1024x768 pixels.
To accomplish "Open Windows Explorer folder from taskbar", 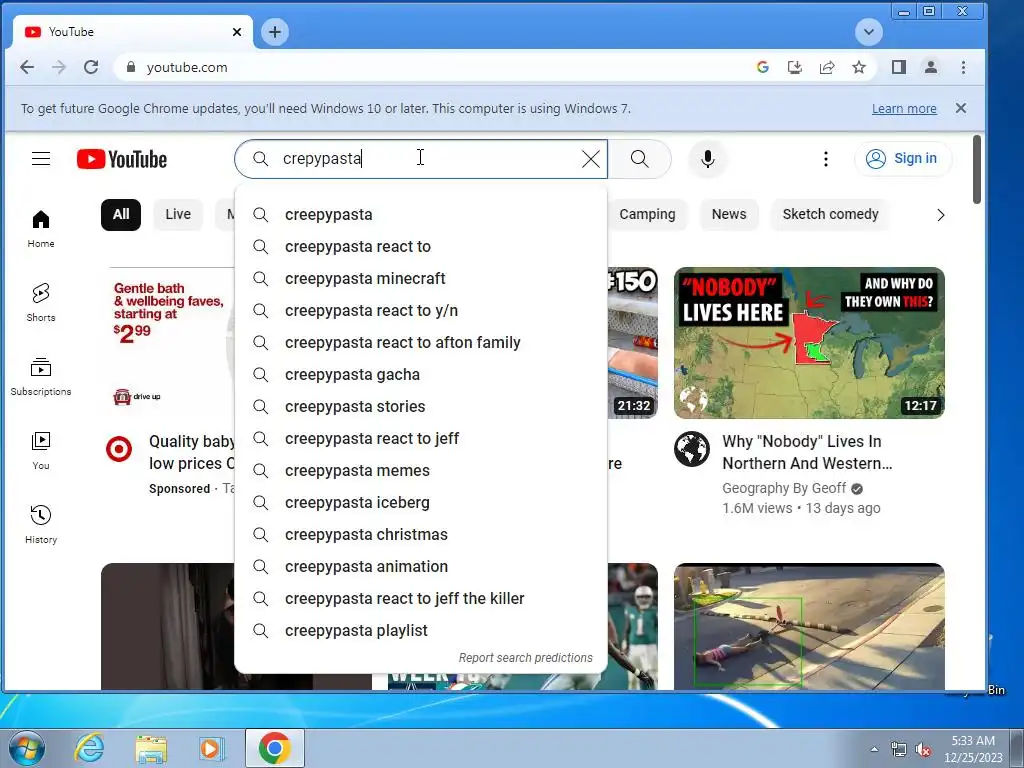I will tap(151, 748).
